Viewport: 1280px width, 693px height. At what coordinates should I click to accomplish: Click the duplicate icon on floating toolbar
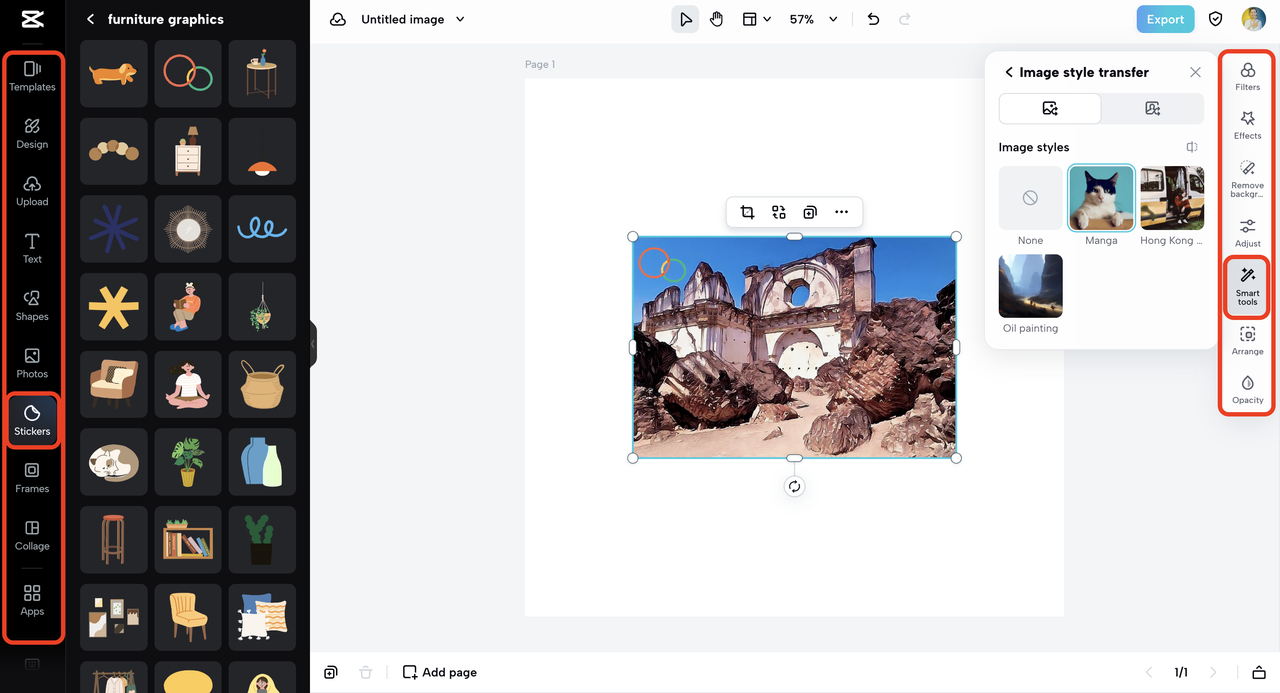(810, 212)
